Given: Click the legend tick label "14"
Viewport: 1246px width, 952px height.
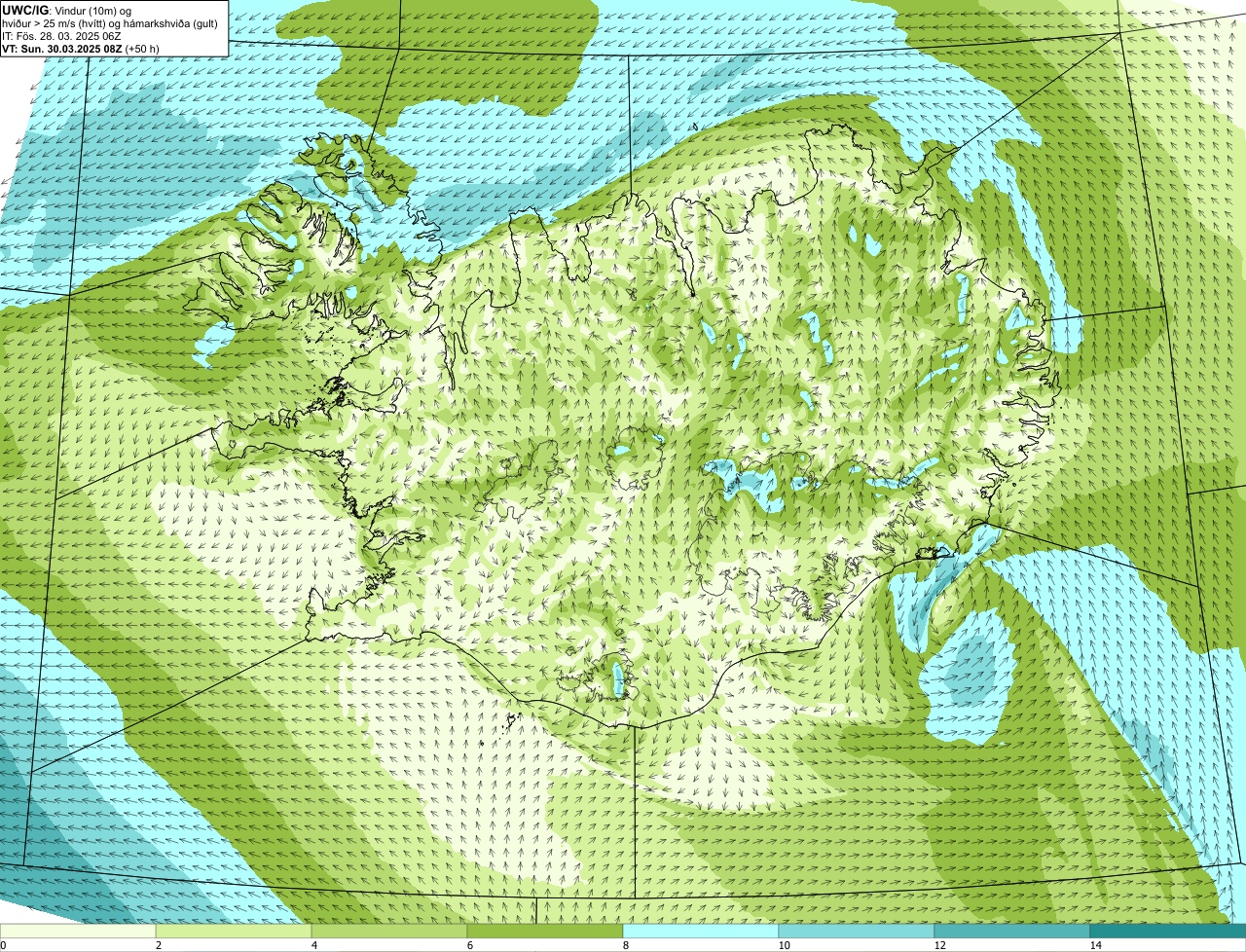Looking at the screenshot, I should point(1095,945).
